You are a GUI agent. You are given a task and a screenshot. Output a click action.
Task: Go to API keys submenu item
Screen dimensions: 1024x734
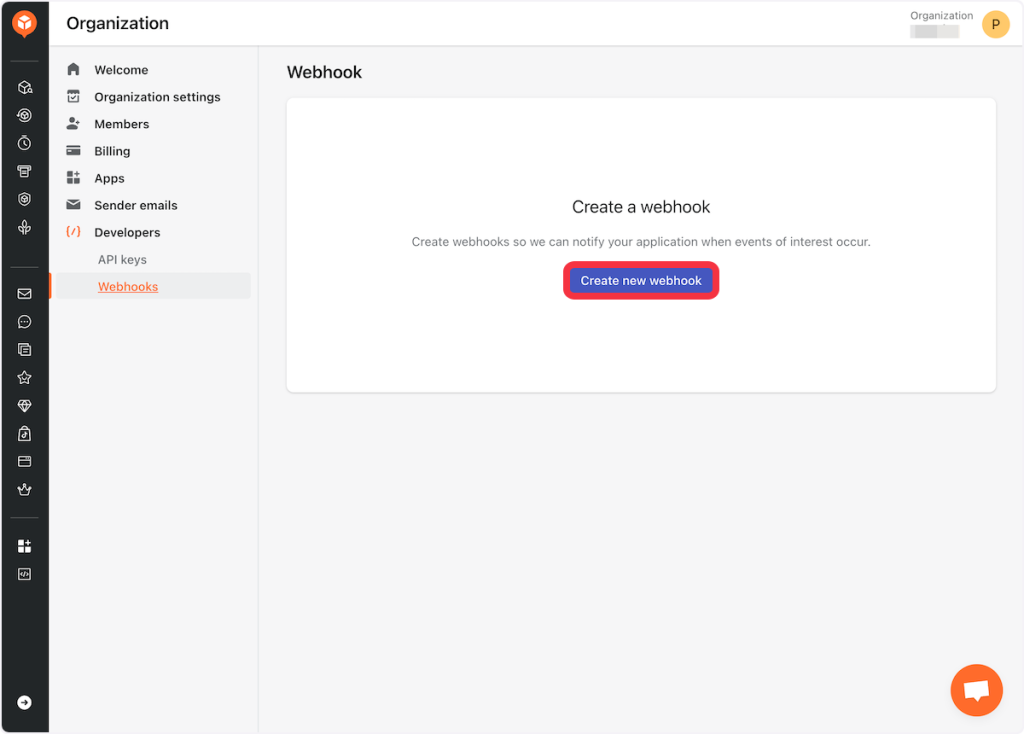coord(122,259)
